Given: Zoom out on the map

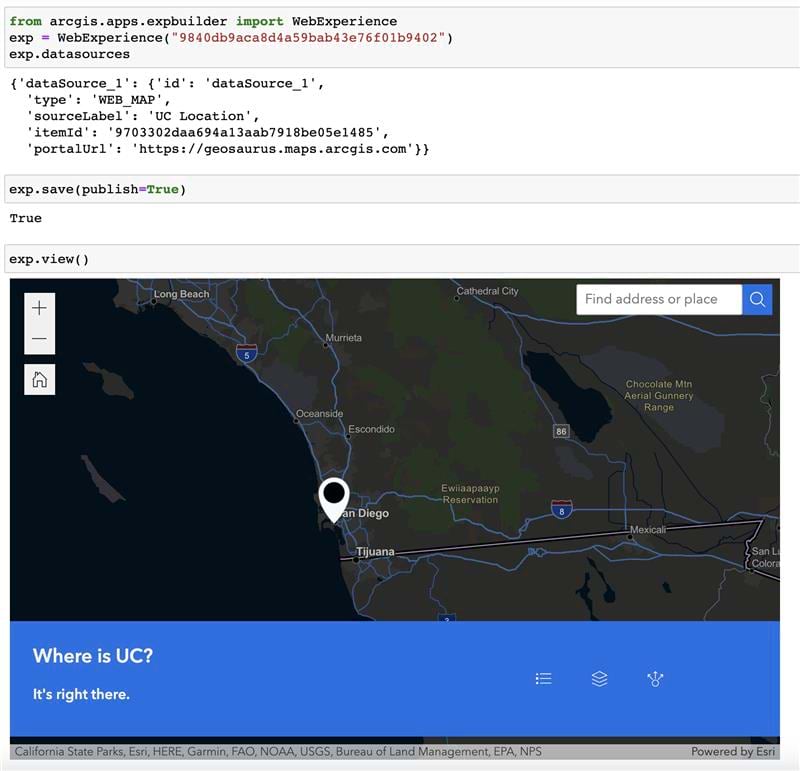Looking at the screenshot, I should coord(39,339).
